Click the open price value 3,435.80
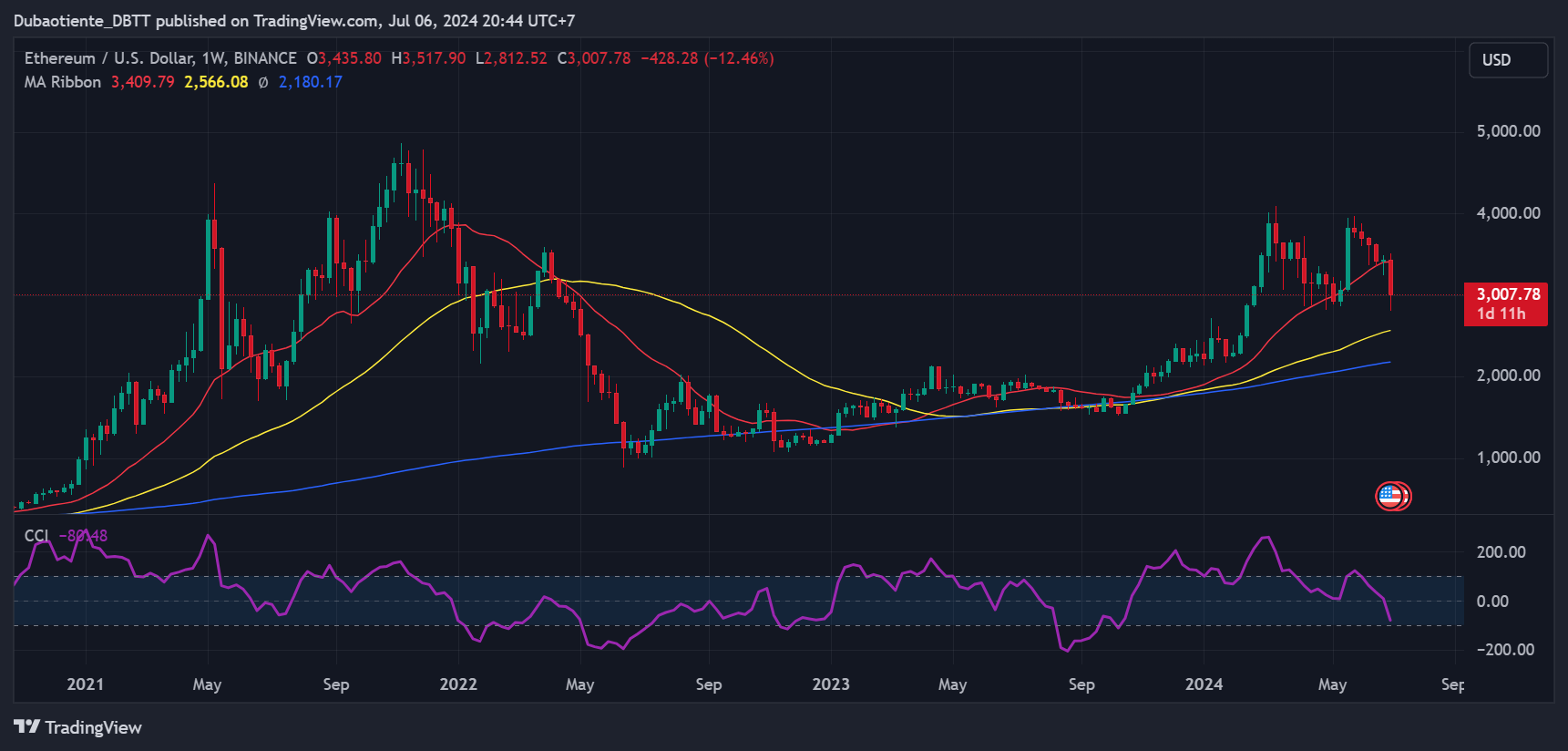Image resolution: width=1568 pixels, height=751 pixels. pos(350,58)
